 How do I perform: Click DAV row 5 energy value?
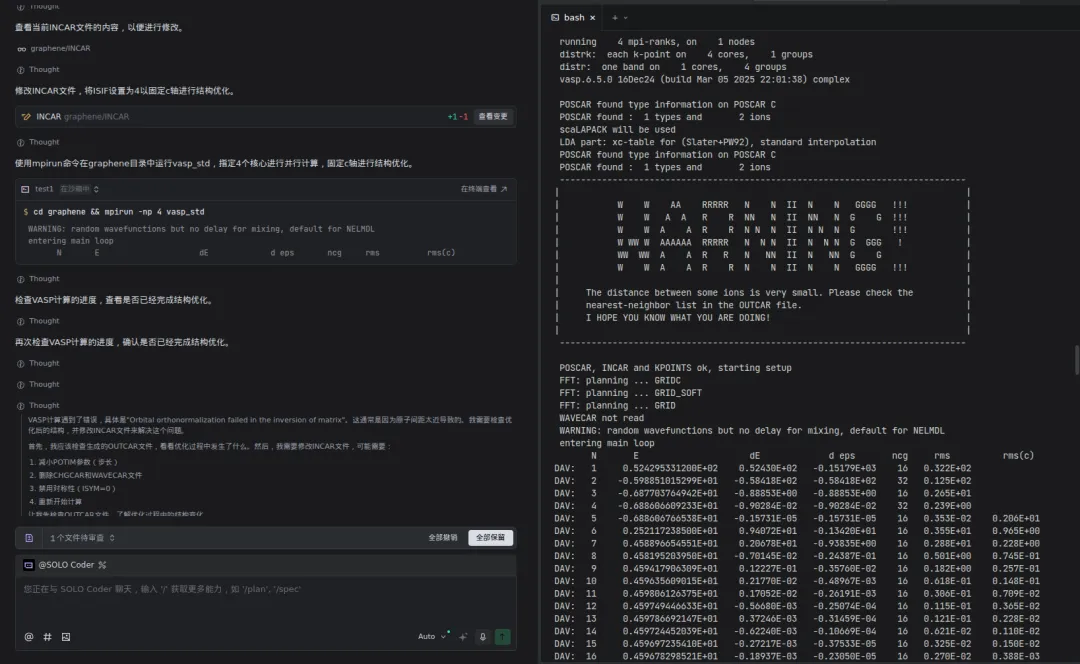(667, 519)
